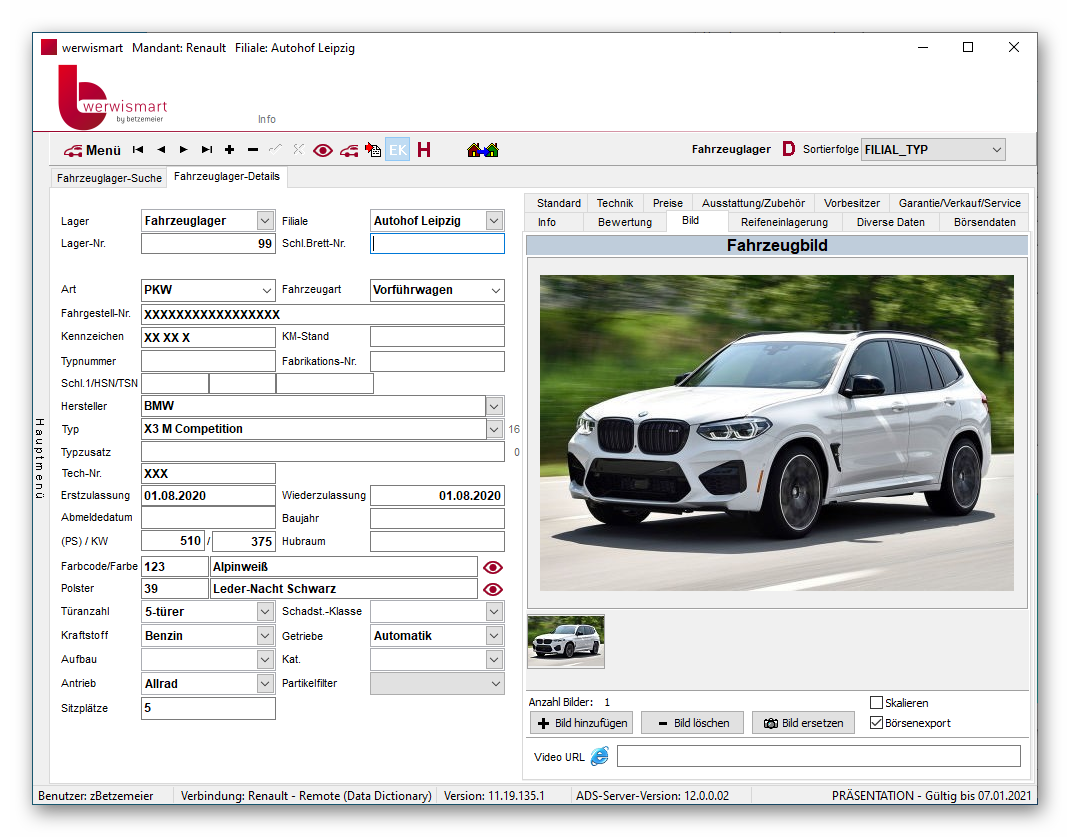Enable the Skalieren checkbox
Image resolution: width=1070 pixels, height=837 pixels.
tap(877, 703)
